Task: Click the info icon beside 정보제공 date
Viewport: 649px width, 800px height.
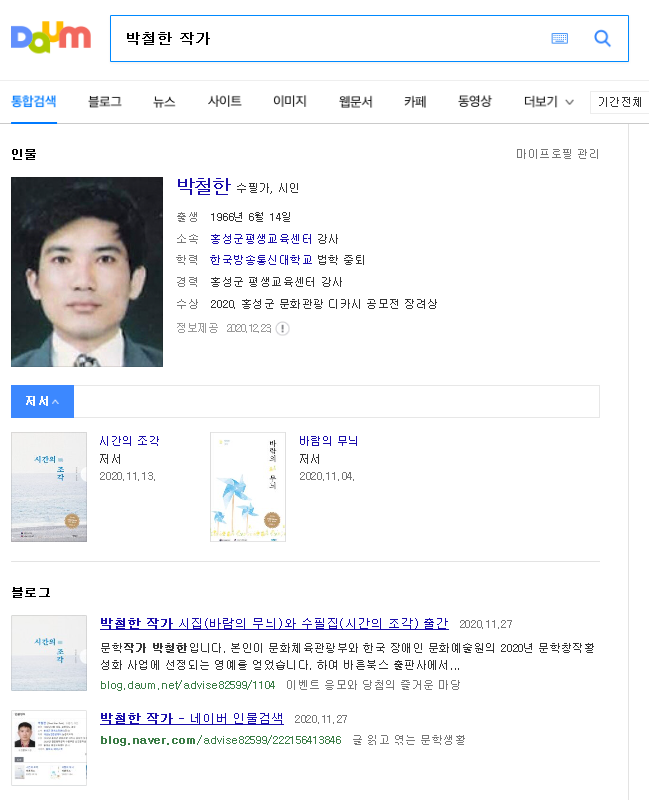Action: tap(283, 328)
